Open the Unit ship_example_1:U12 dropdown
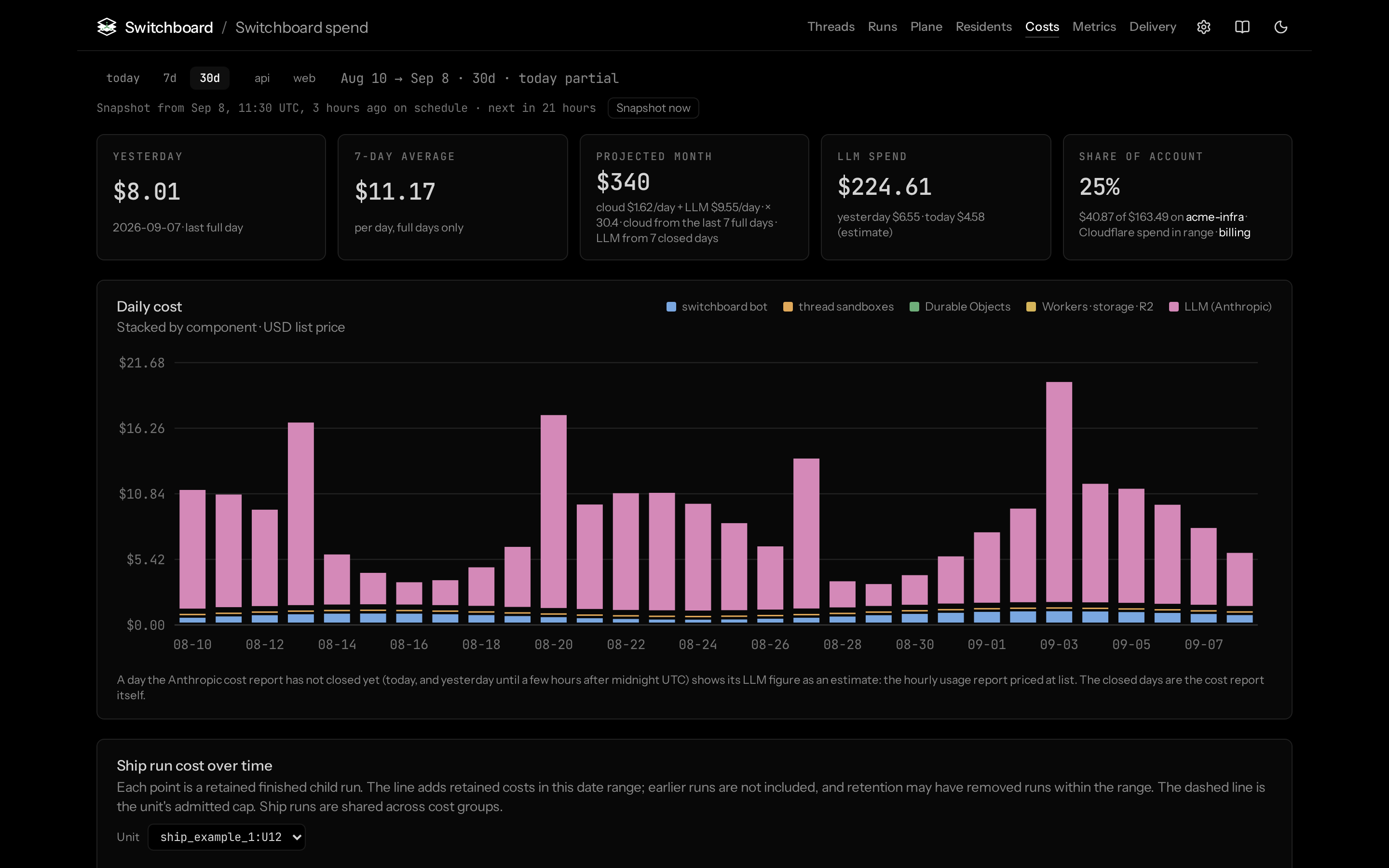The height and width of the screenshot is (868, 1389). (227, 837)
